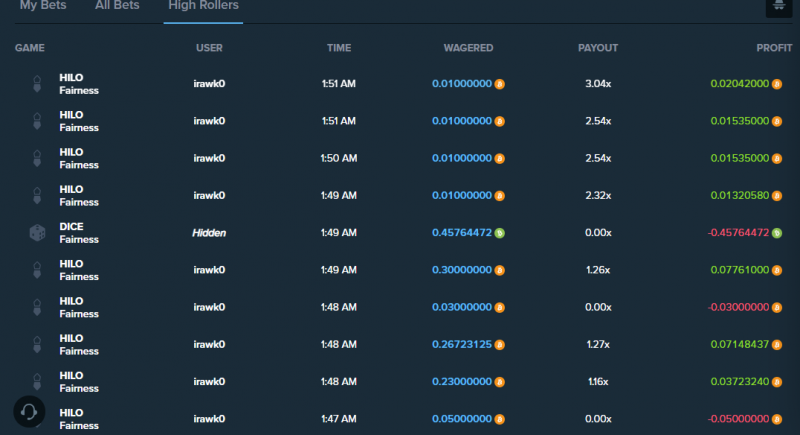800x435 pixels.
Task: Click the GAME column header
Action: pos(30,48)
